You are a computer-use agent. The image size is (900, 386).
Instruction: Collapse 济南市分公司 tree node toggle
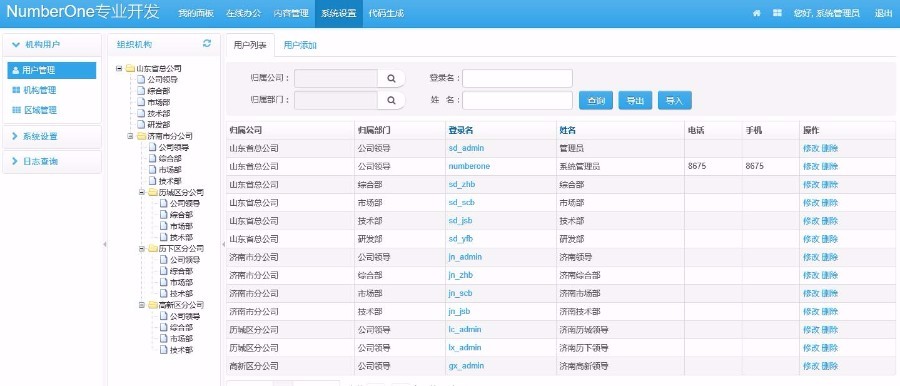click(x=130, y=136)
